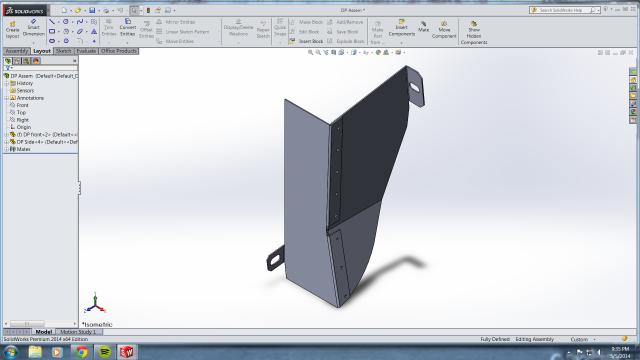Open ConfigurationManager tab icon
The width and height of the screenshot is (640, 360).
coord(27,61)
